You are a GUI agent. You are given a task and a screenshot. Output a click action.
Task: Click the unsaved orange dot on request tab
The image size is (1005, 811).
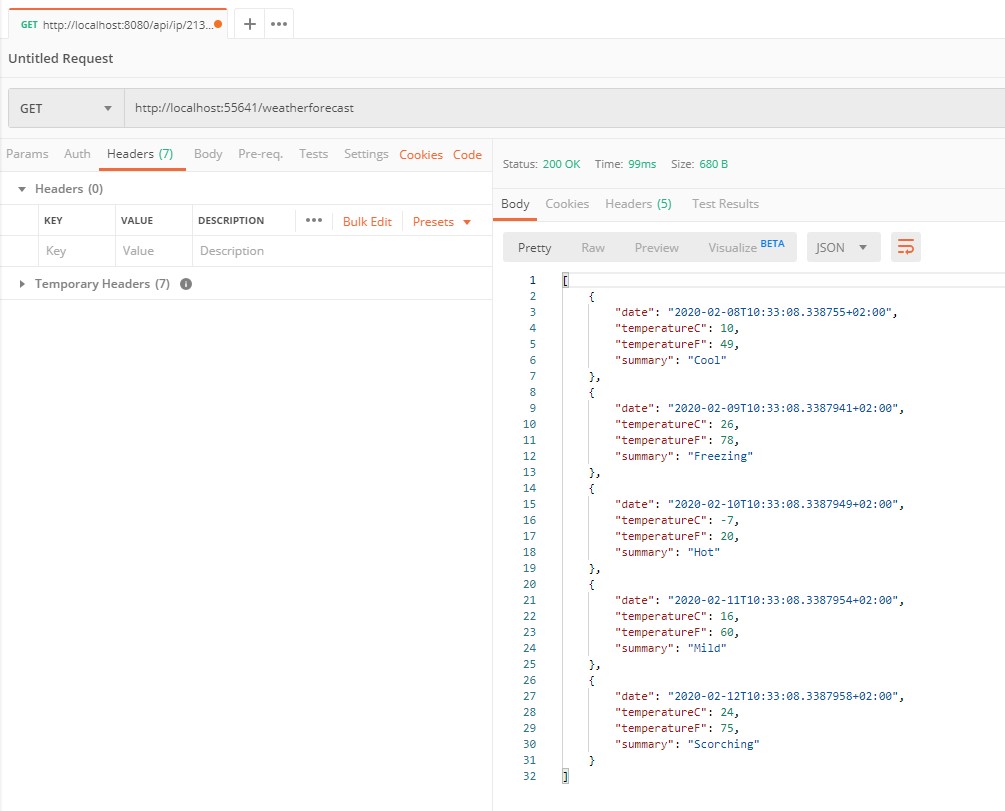218,24
